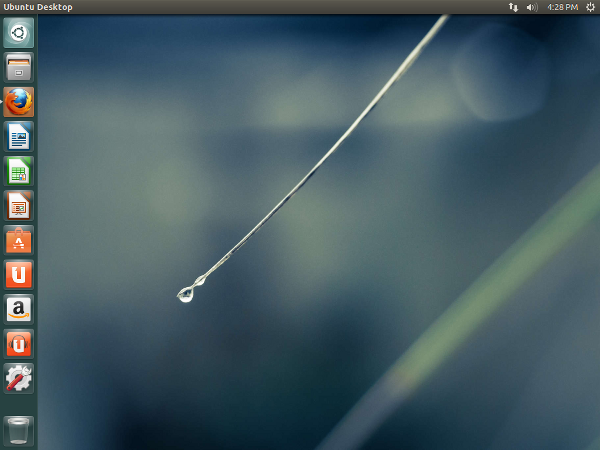Open Ubuntu One launcher icon

[18, 275]
